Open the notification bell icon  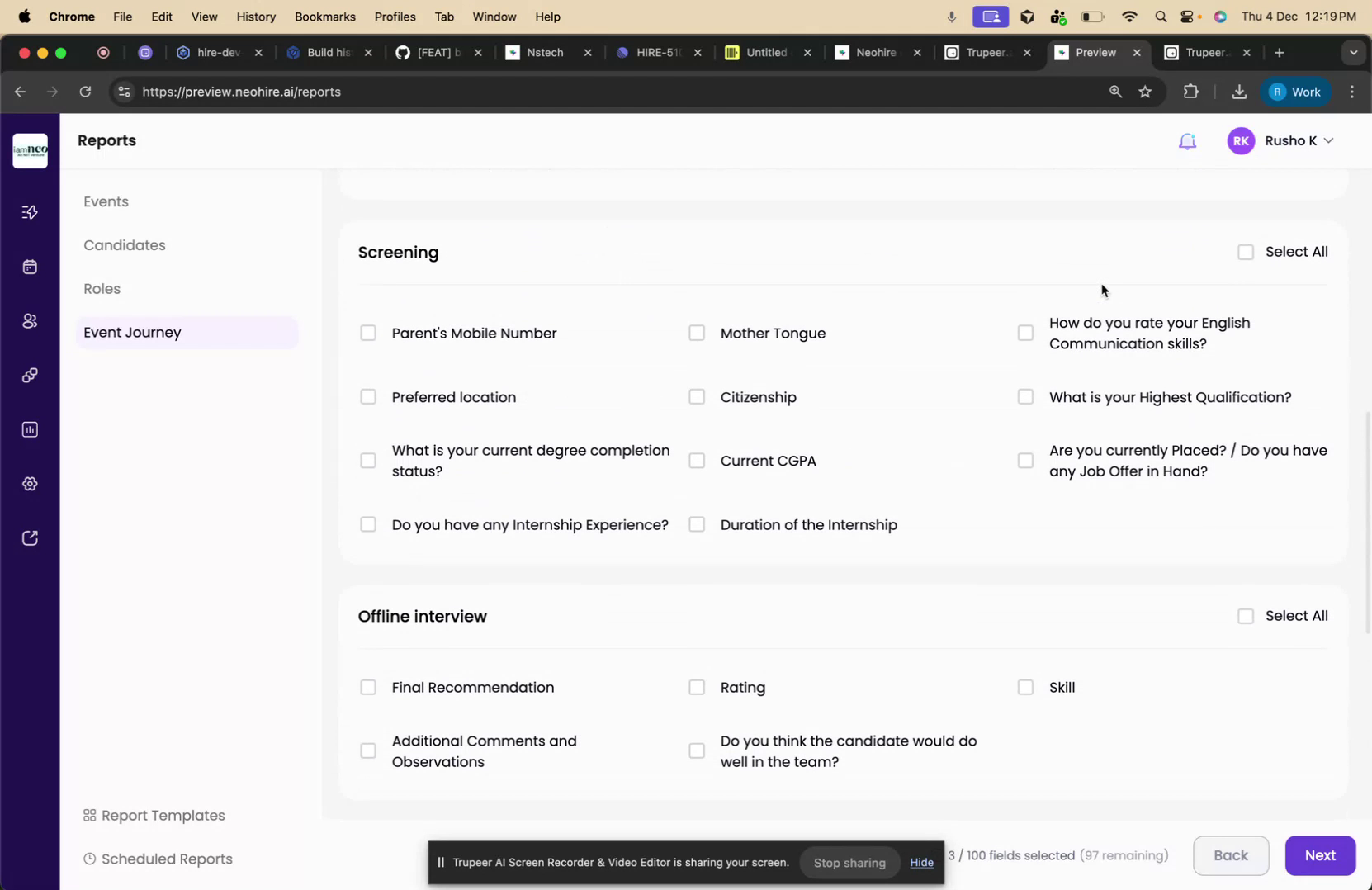(x=1187, y=140)
